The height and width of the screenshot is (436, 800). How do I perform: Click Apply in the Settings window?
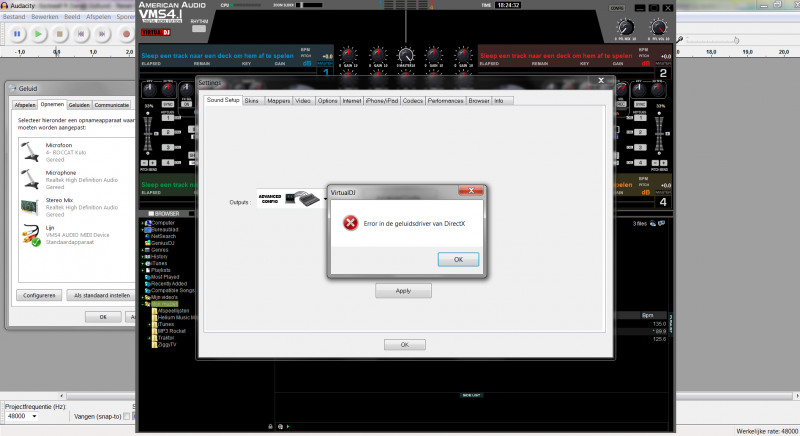(403, 291)
